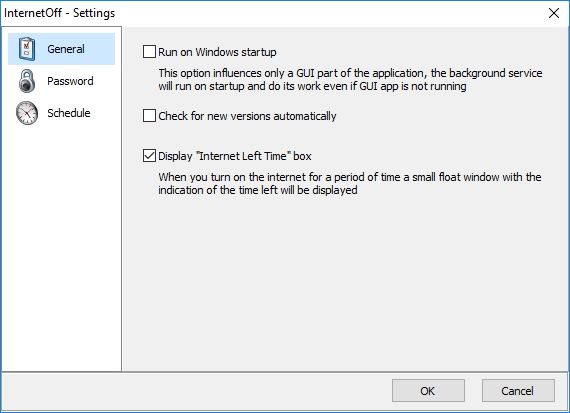Select the General settings label
Image resolution: width=570 pixels, height=413 pixels.
[x=66, y=49]
